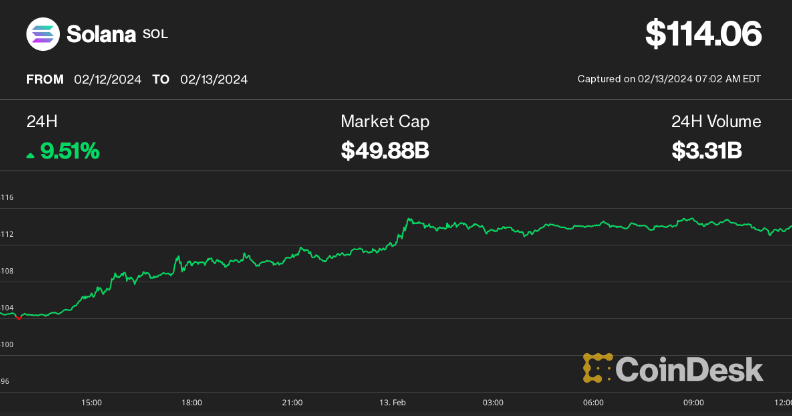Click the end date 02/13/2024
Image resolution: width=792 pixels, height=416 pixels.
214,79
